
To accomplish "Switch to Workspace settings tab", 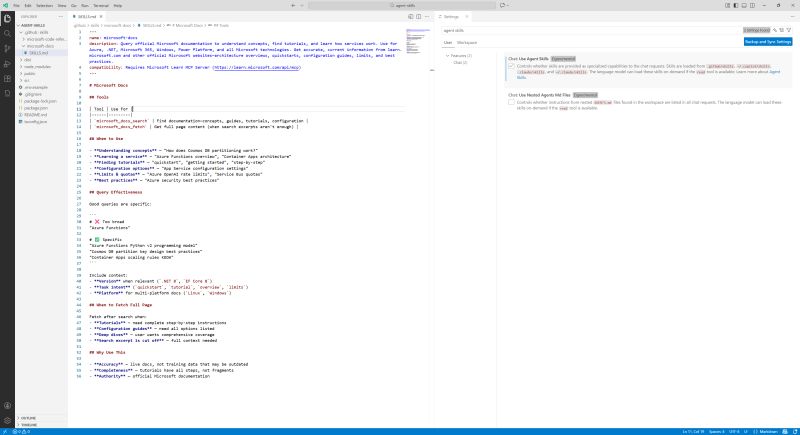I will (x=465, y=42).
